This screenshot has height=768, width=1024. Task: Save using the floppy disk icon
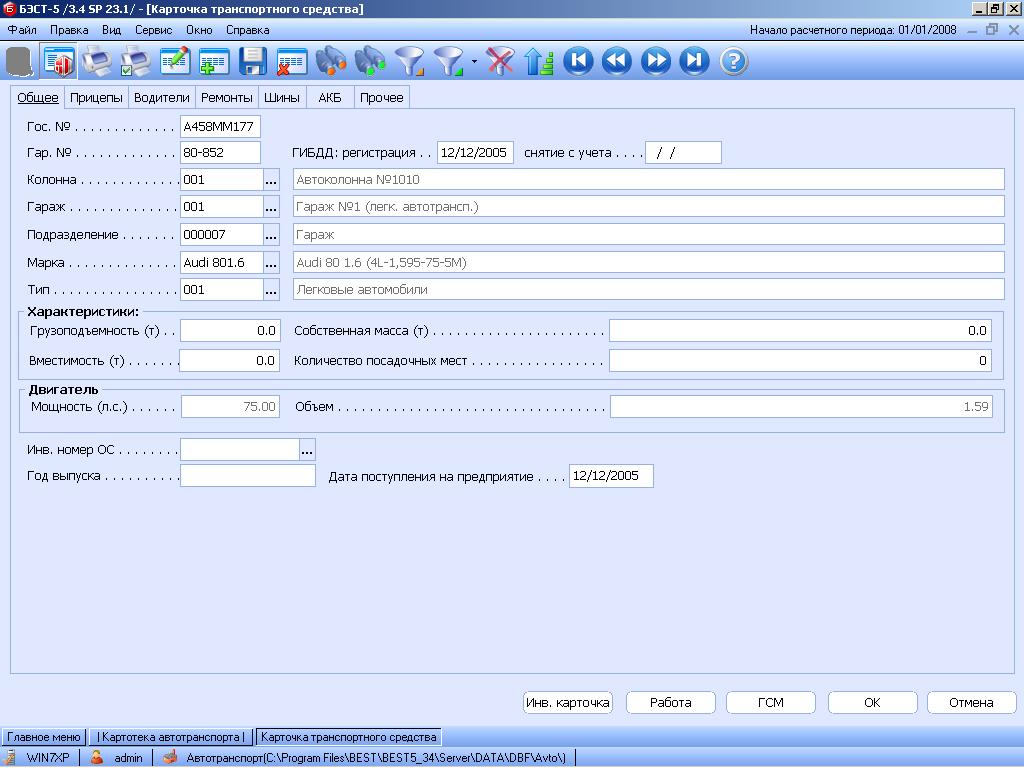pyautogui.click(x=252, y=62)
